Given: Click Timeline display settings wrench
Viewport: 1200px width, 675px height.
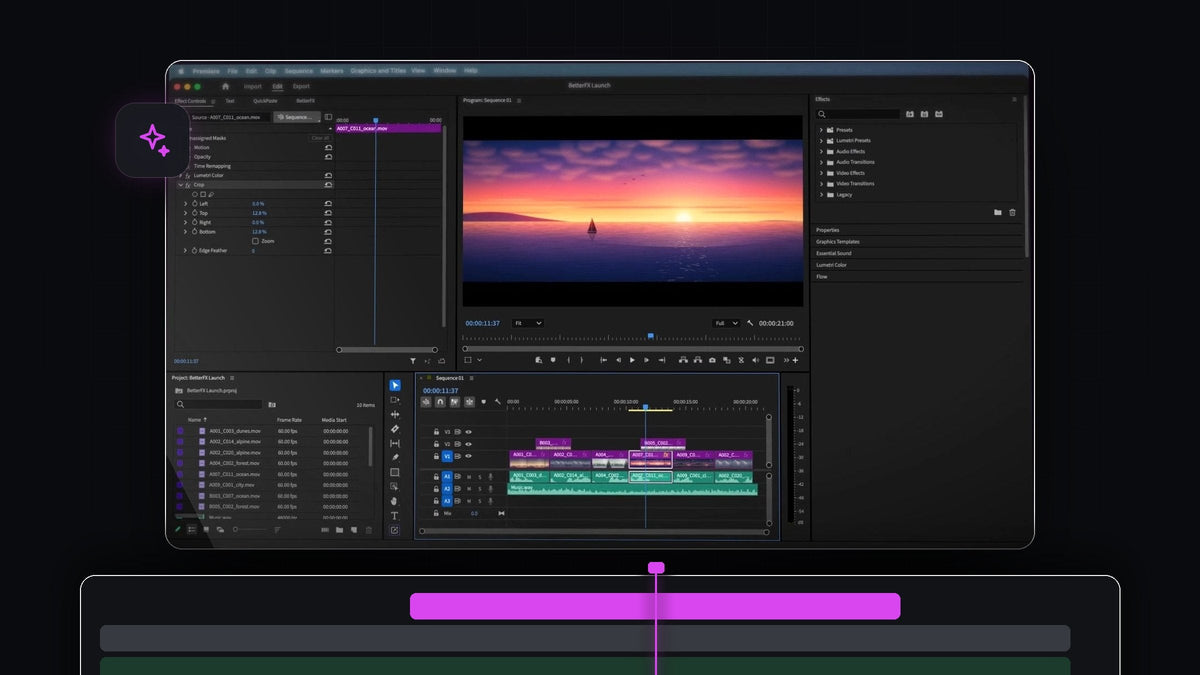Looking at the screenshot, I should pyautogui.click(x=497, y=402).
